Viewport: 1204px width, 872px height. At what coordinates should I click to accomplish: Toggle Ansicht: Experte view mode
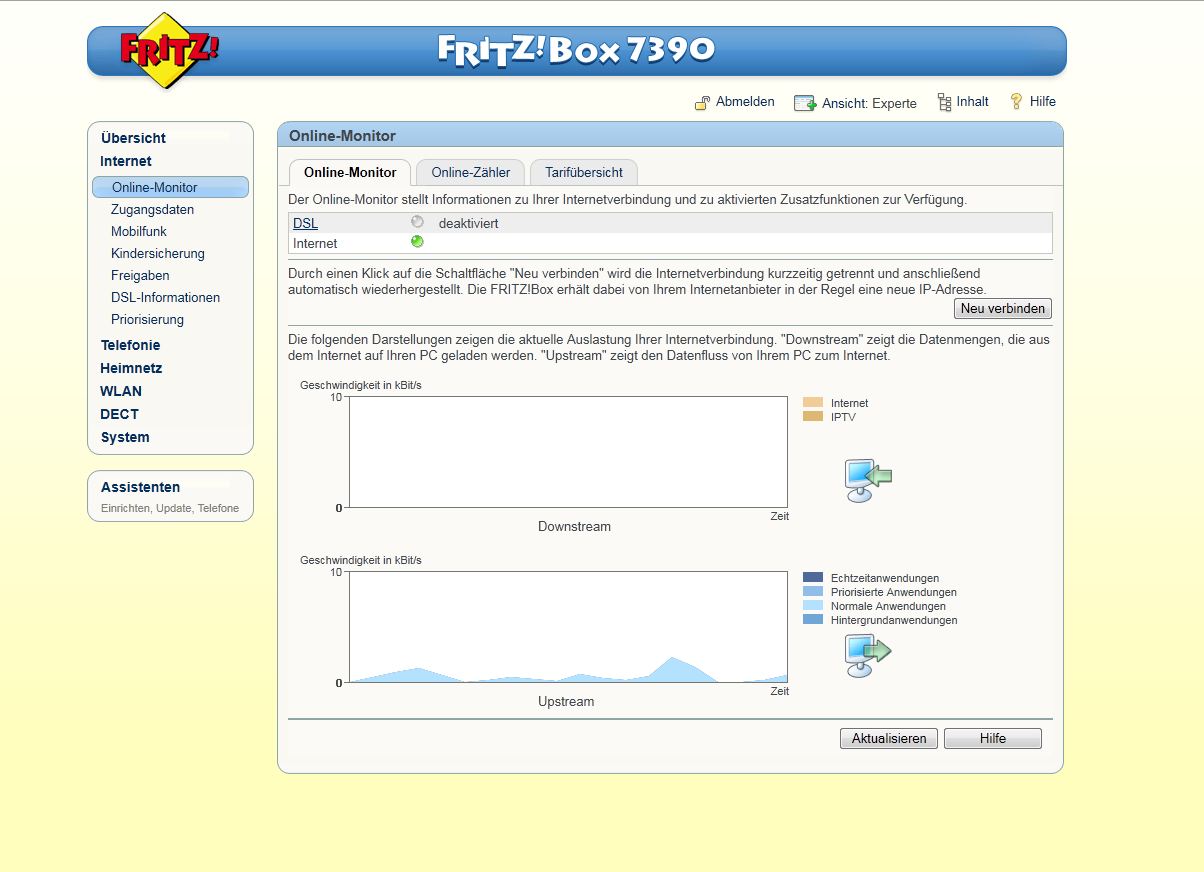point(869,103)
